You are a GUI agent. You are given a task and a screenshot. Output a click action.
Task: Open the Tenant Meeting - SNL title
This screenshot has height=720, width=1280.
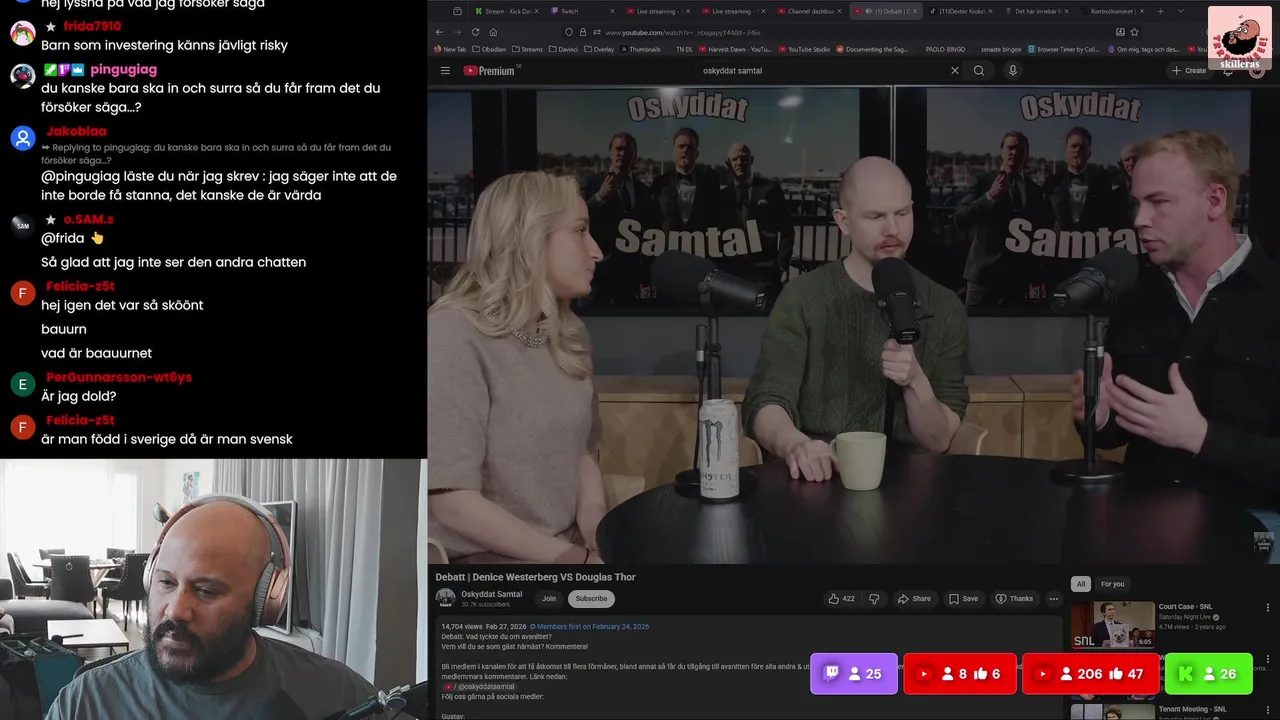click(x=1192, y=709)
